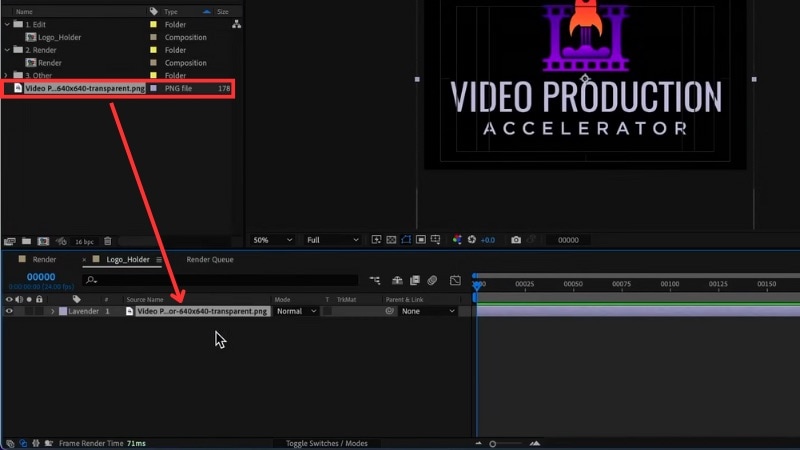
Task: Click the Lavender label color swatch
Action: click(63, 311)
